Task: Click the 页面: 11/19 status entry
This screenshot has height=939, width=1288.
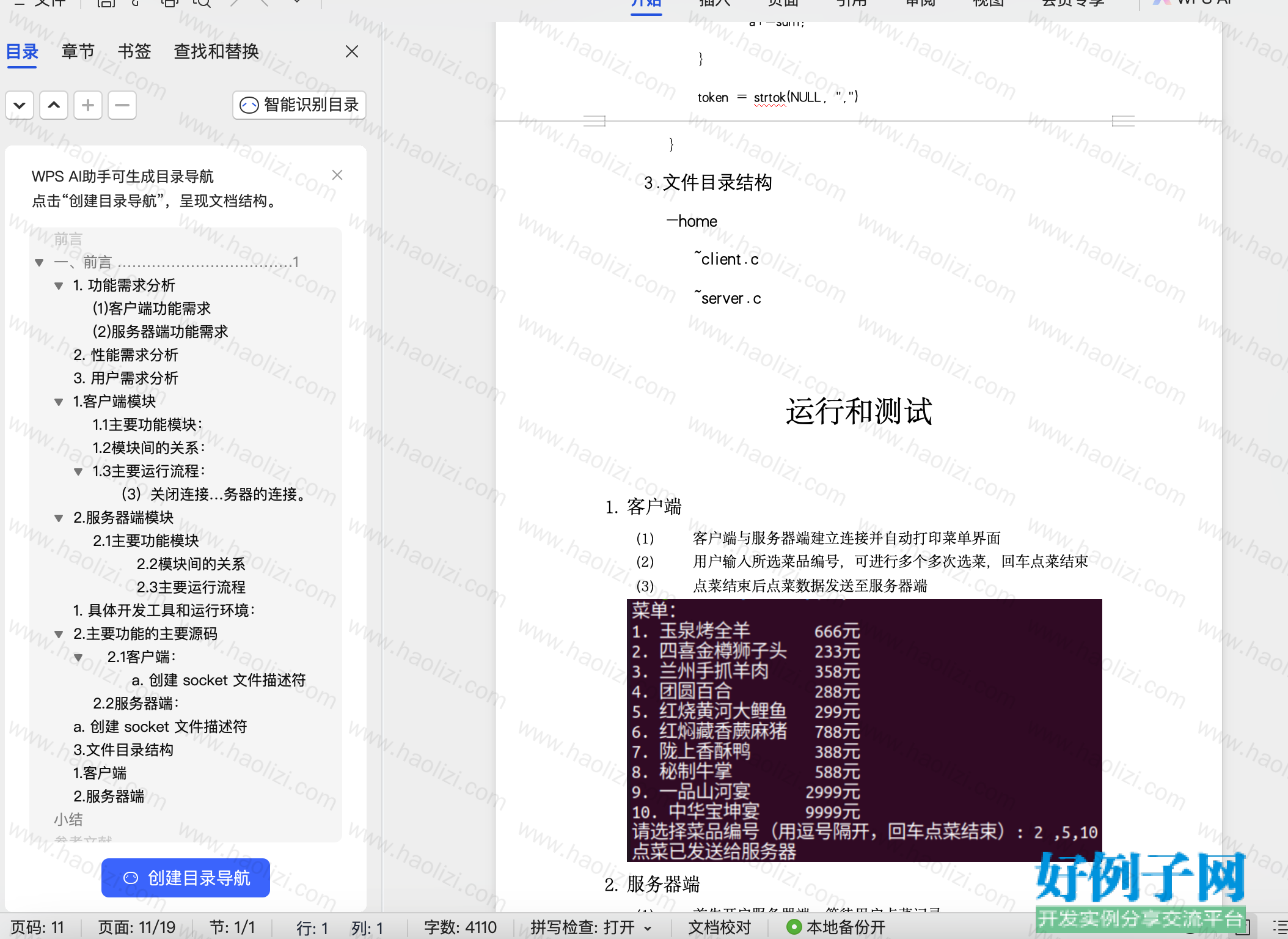Action: [137, 927]
